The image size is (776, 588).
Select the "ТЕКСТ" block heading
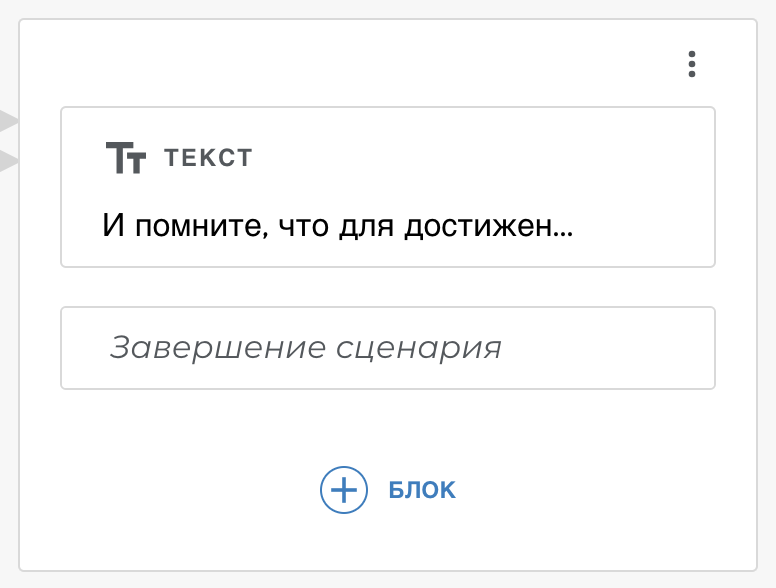pos(208,158)
